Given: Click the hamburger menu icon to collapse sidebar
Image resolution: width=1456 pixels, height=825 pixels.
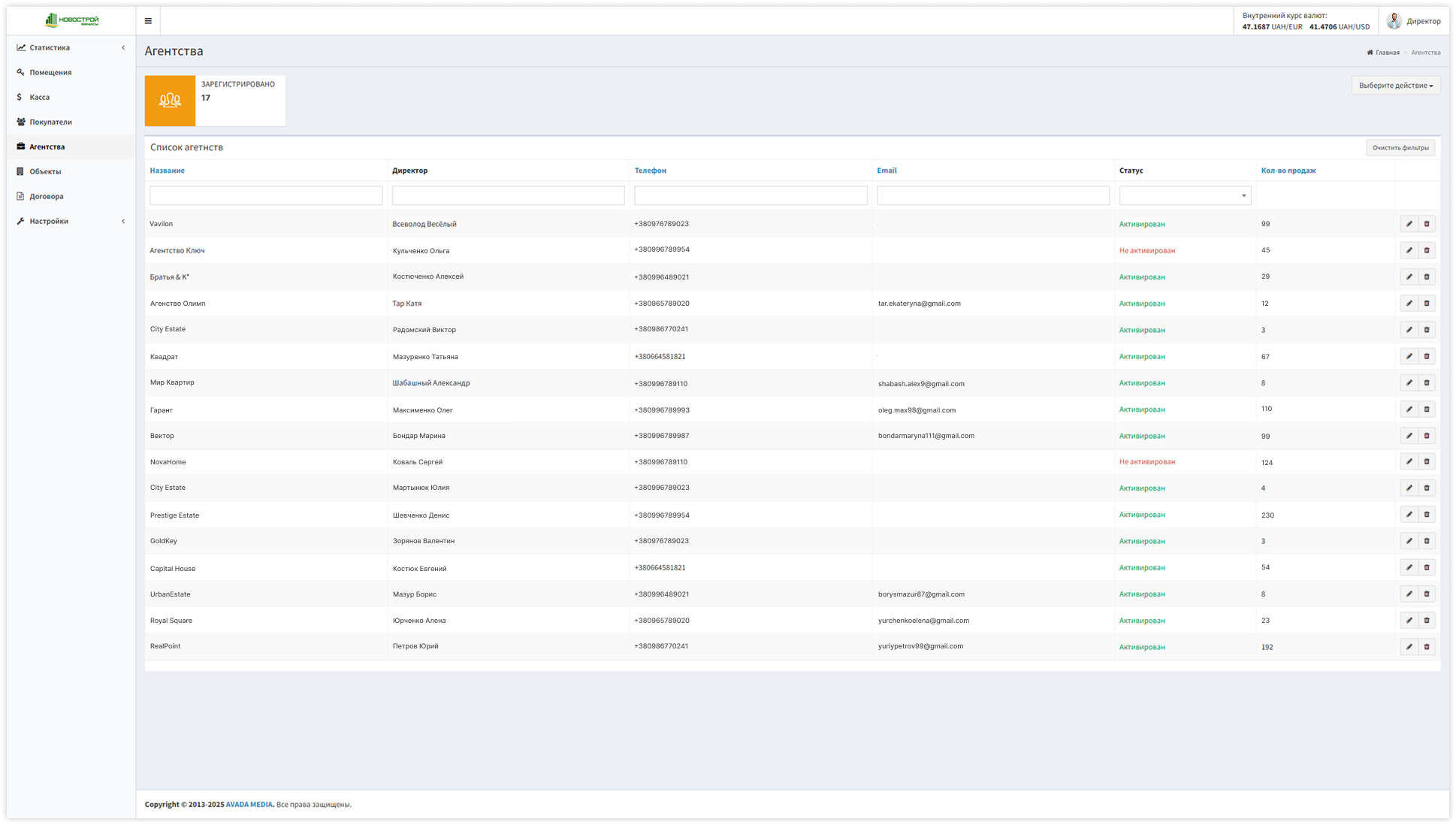Looking at the screenshot, I should (148, 20).
